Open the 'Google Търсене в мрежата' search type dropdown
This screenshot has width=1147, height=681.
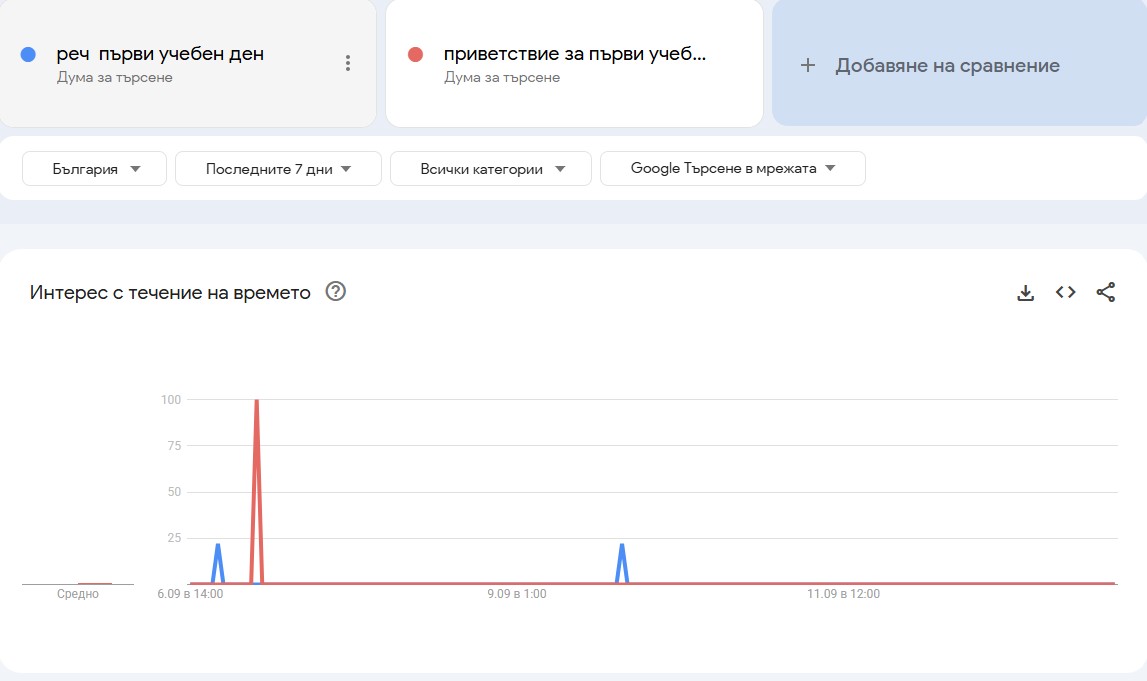pos(732,168)
